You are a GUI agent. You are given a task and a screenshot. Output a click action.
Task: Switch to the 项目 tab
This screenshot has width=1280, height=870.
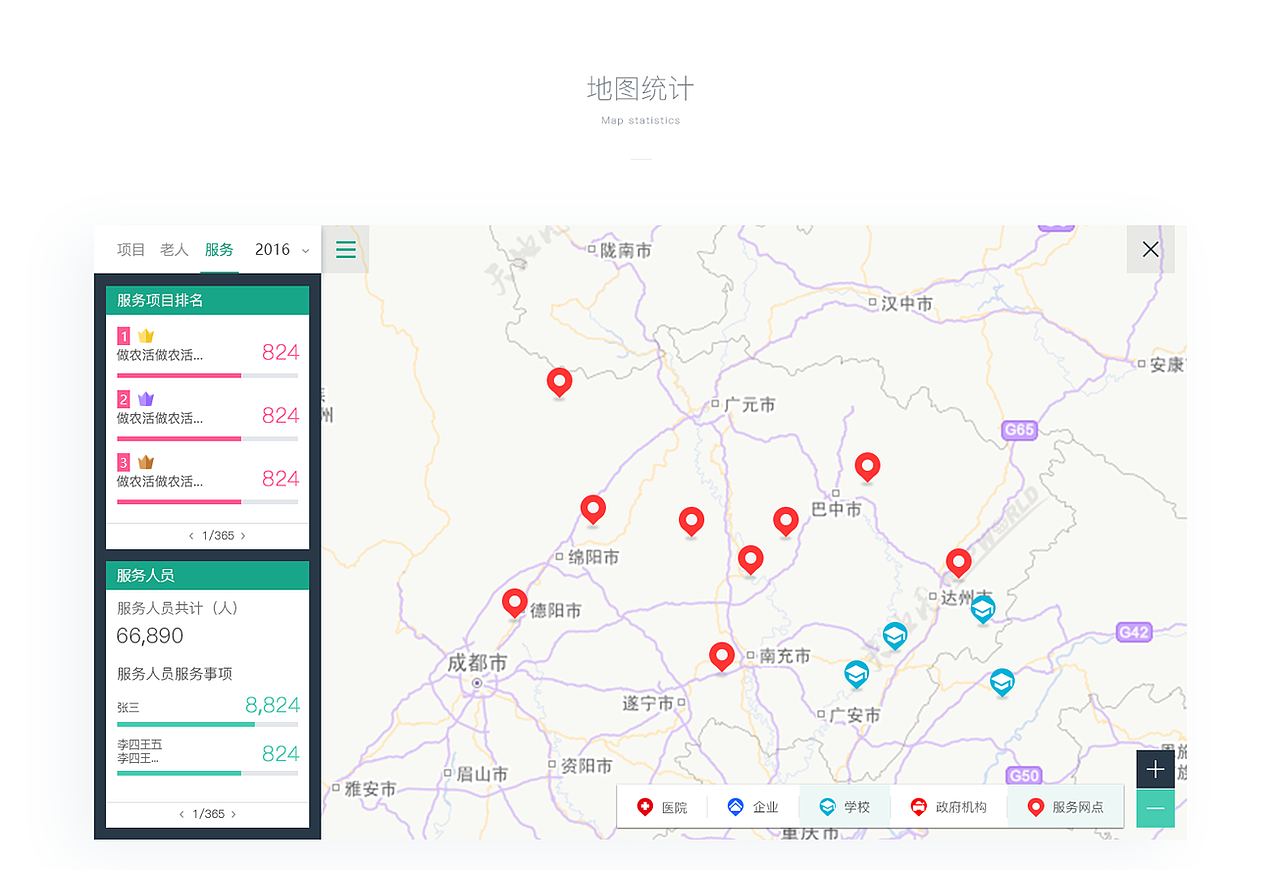[x=130, y=249]
